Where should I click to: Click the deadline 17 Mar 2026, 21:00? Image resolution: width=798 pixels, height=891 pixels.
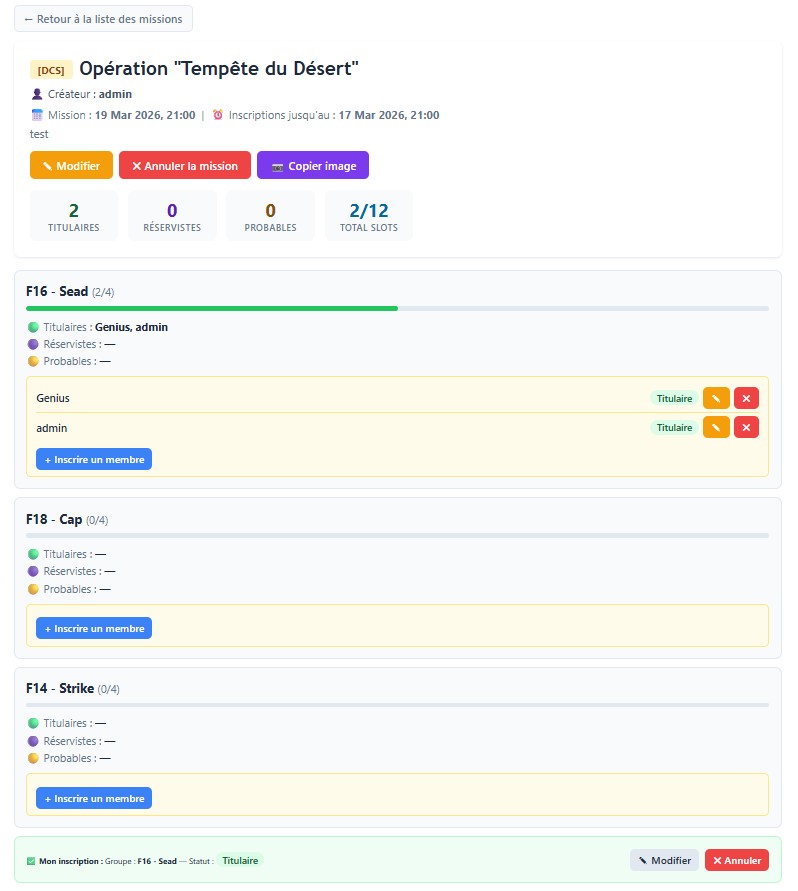pos(389,115)
